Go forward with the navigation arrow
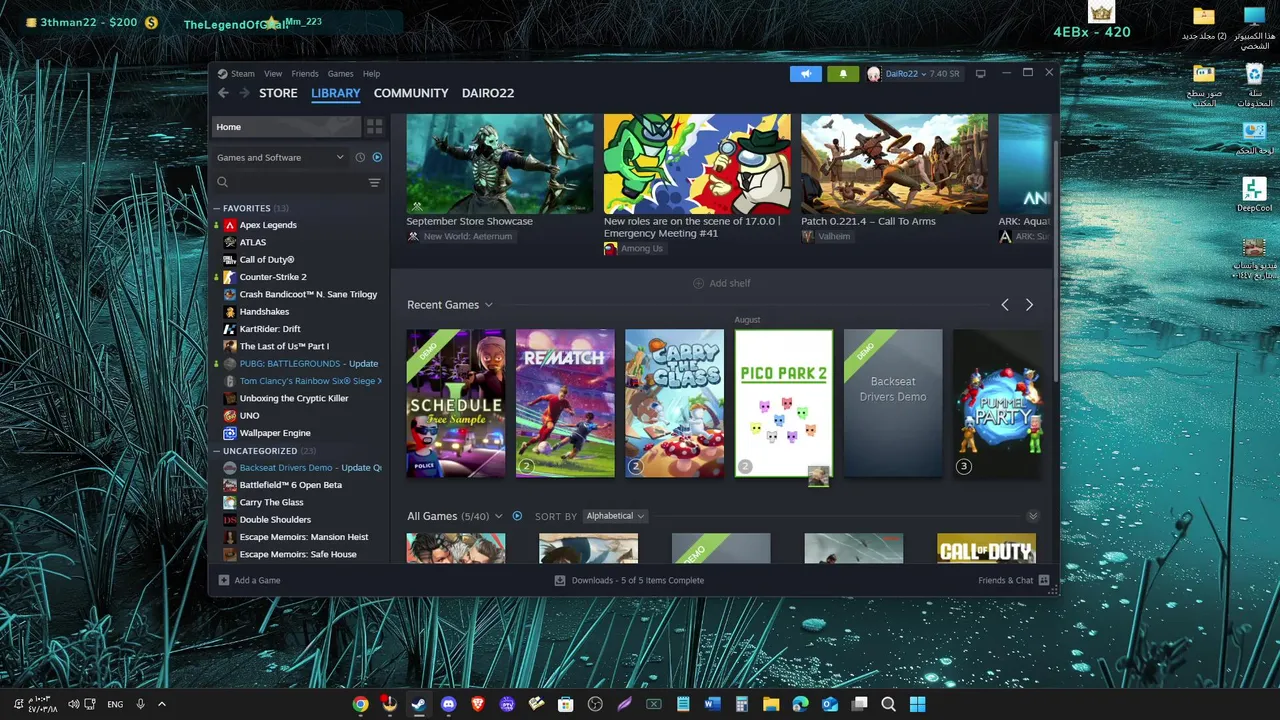The width and height of the screenshot is (1280, 720). coord(244,93)
